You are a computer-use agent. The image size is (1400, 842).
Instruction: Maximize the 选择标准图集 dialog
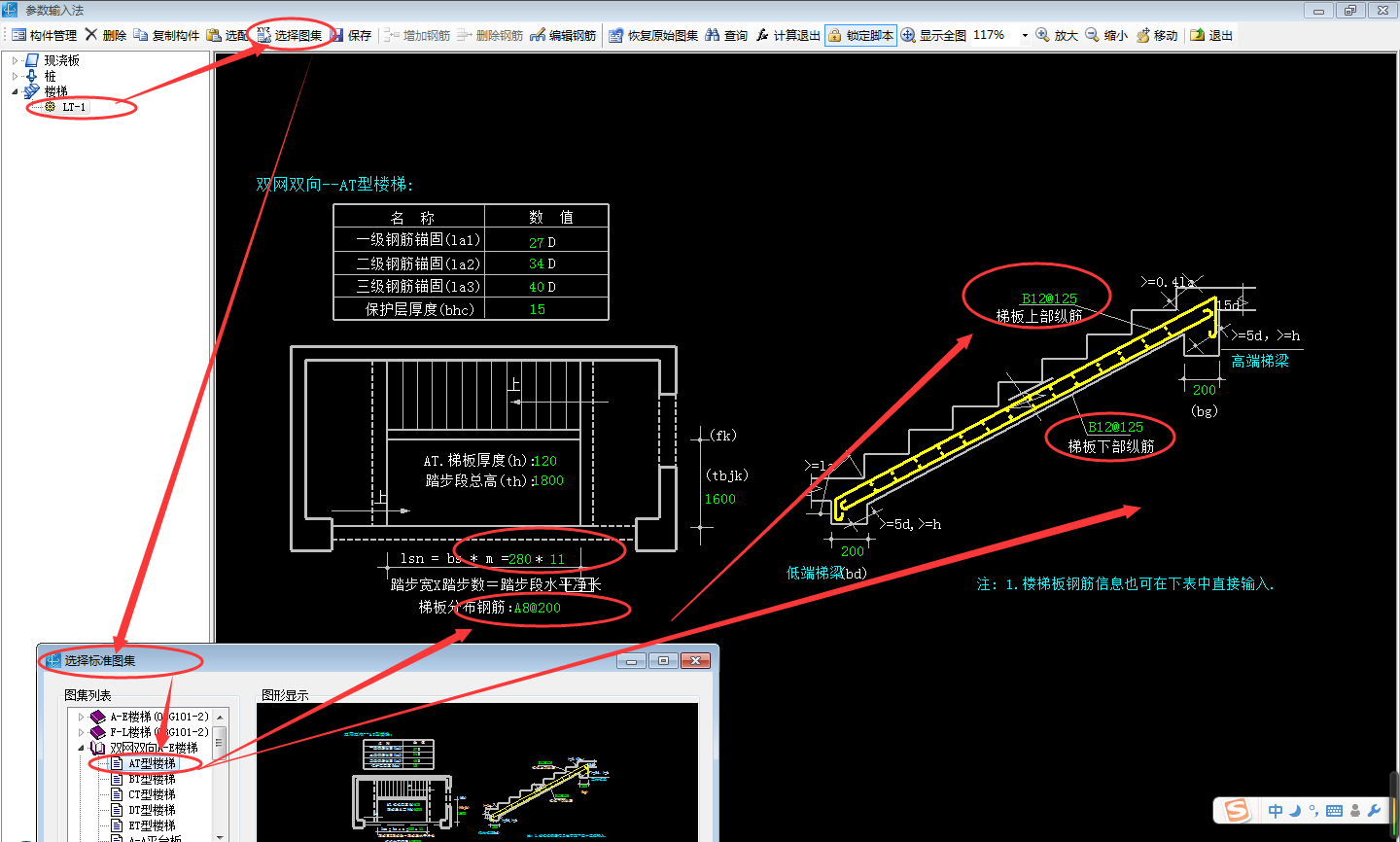663,660
